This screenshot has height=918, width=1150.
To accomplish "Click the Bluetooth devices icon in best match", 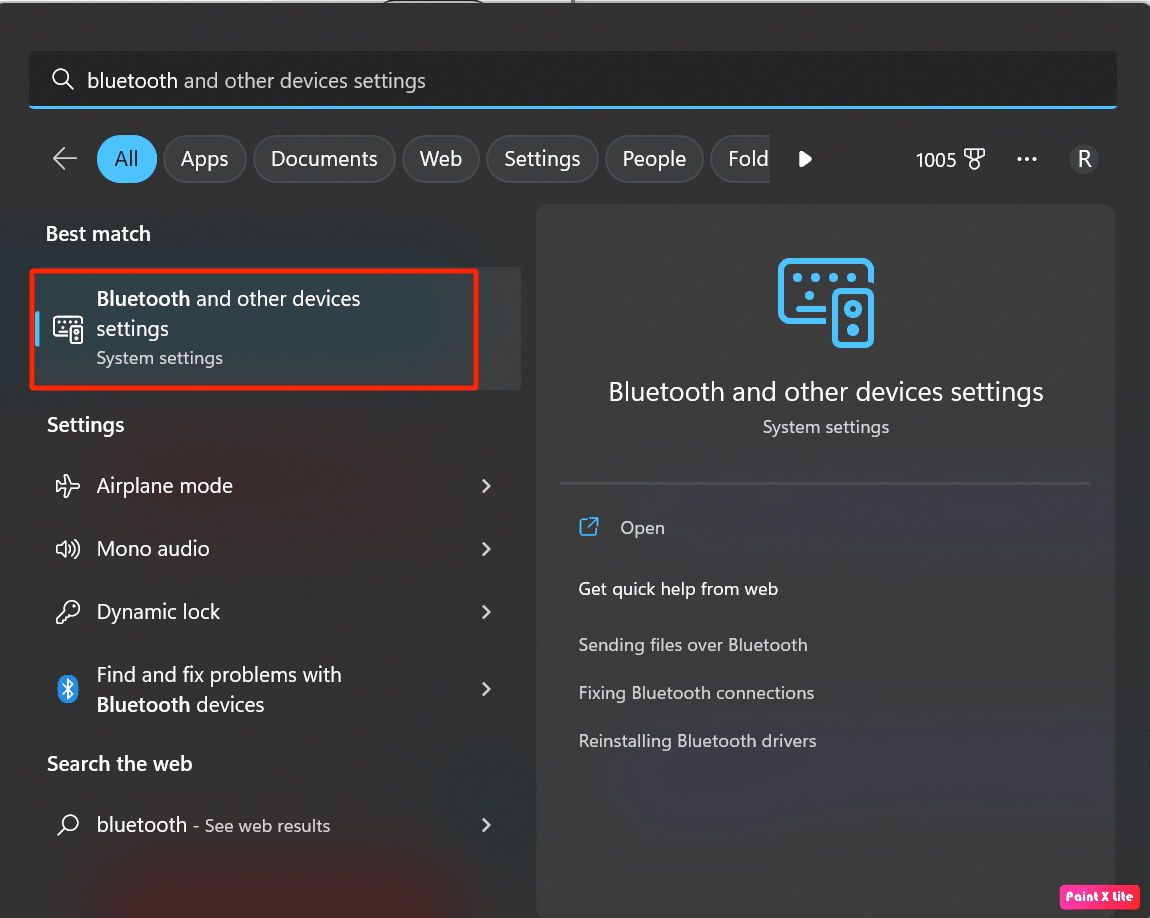I will pos(68,329).
